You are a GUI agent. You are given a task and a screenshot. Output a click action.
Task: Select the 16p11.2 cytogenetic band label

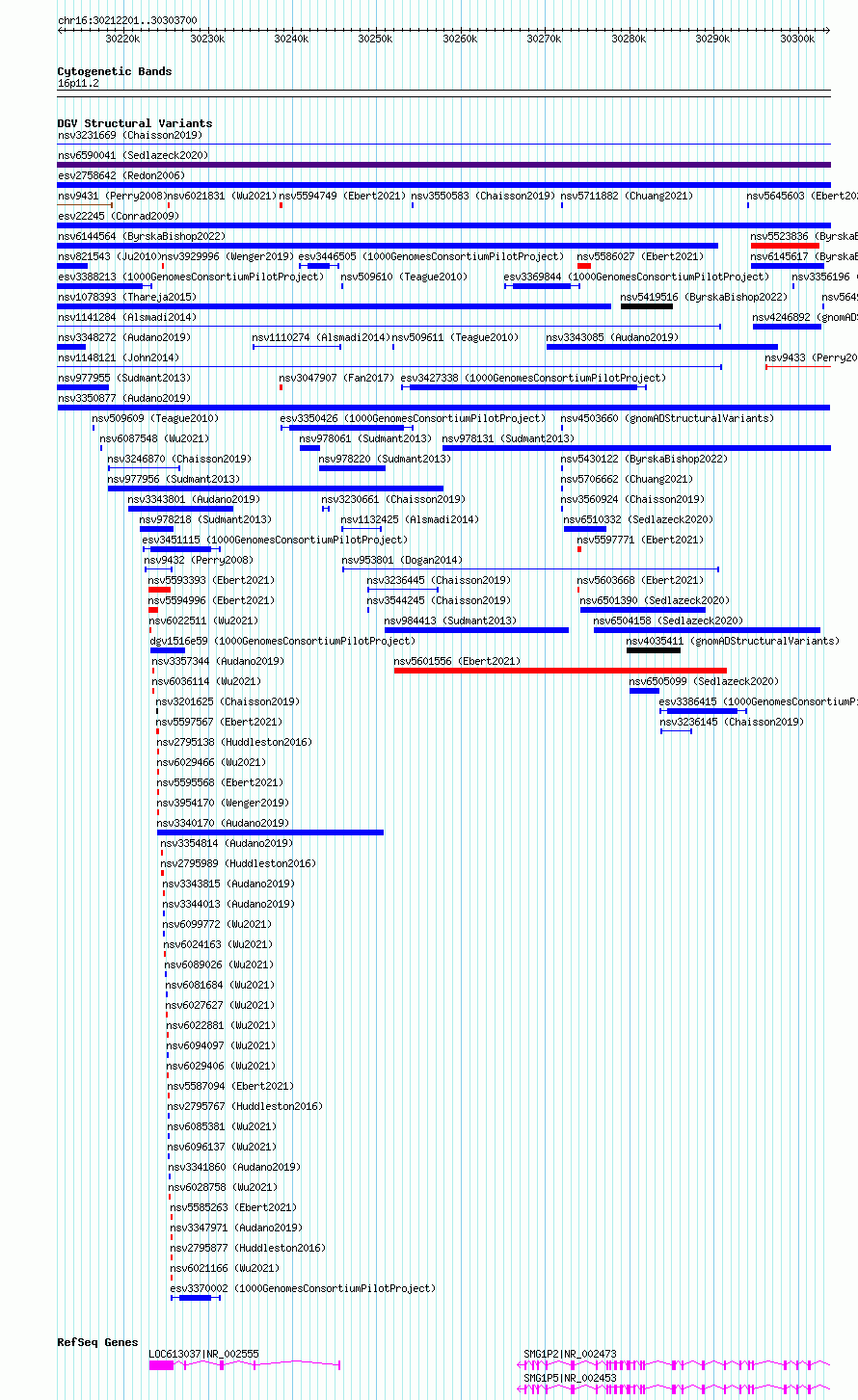(x=78, y=84)
